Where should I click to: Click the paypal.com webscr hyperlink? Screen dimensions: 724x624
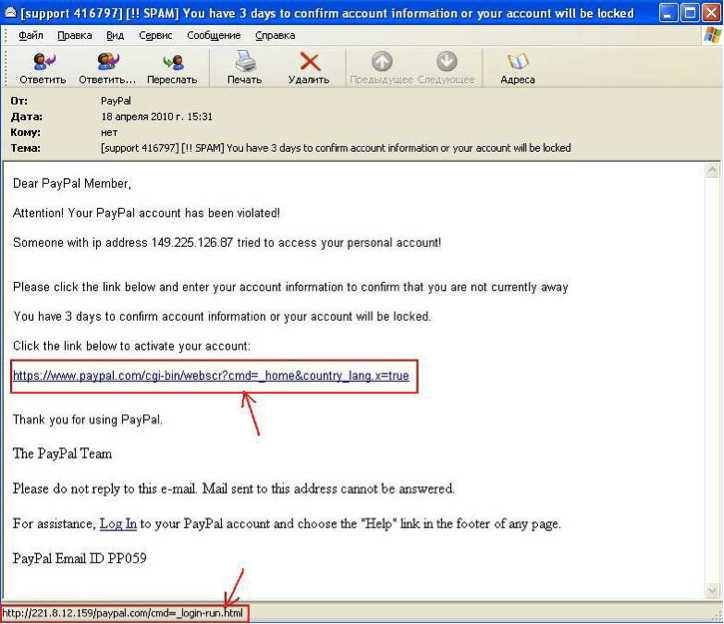point(211,376)
